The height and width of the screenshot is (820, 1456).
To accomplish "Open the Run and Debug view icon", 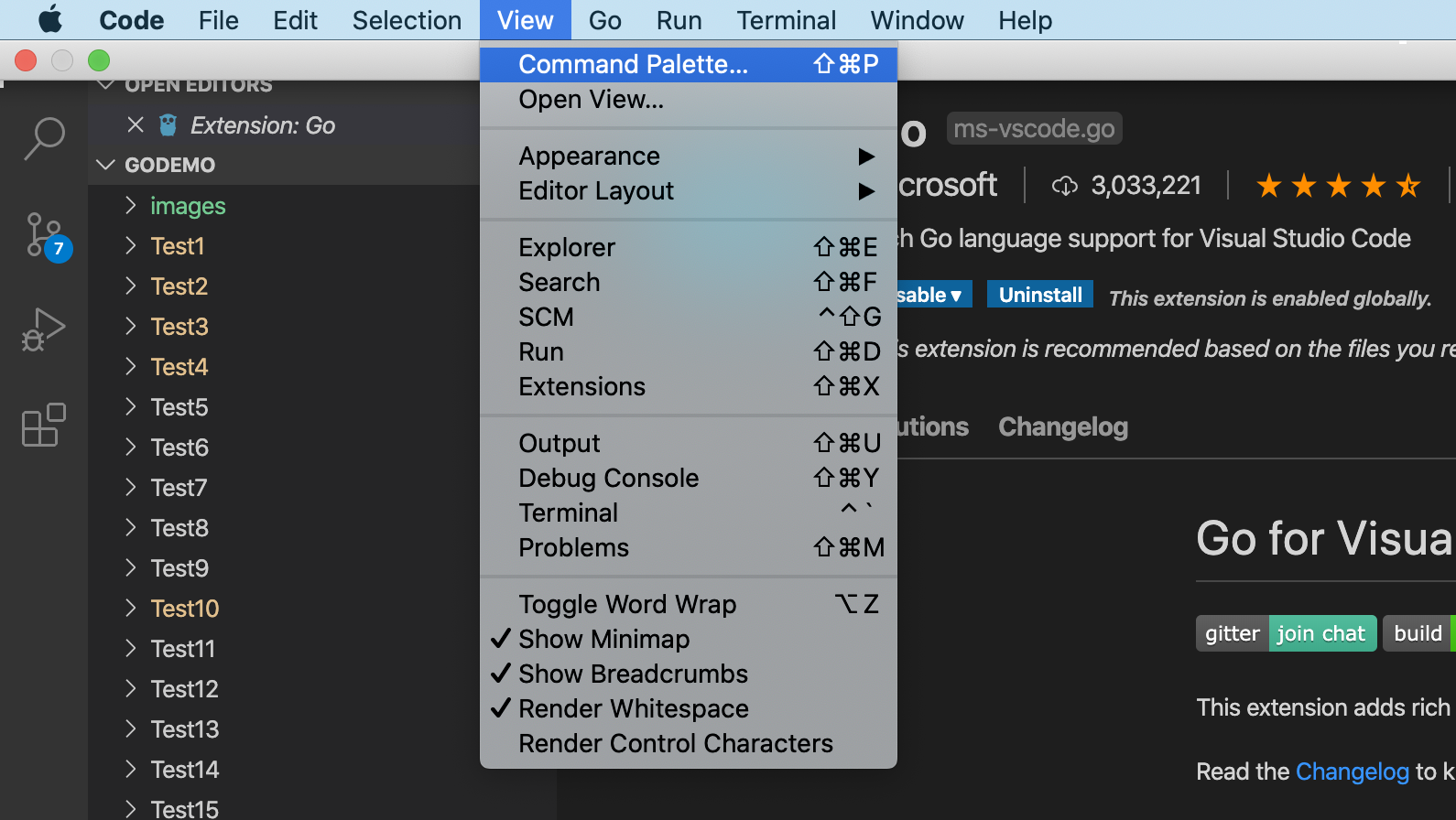I will [x=44, y=329].
